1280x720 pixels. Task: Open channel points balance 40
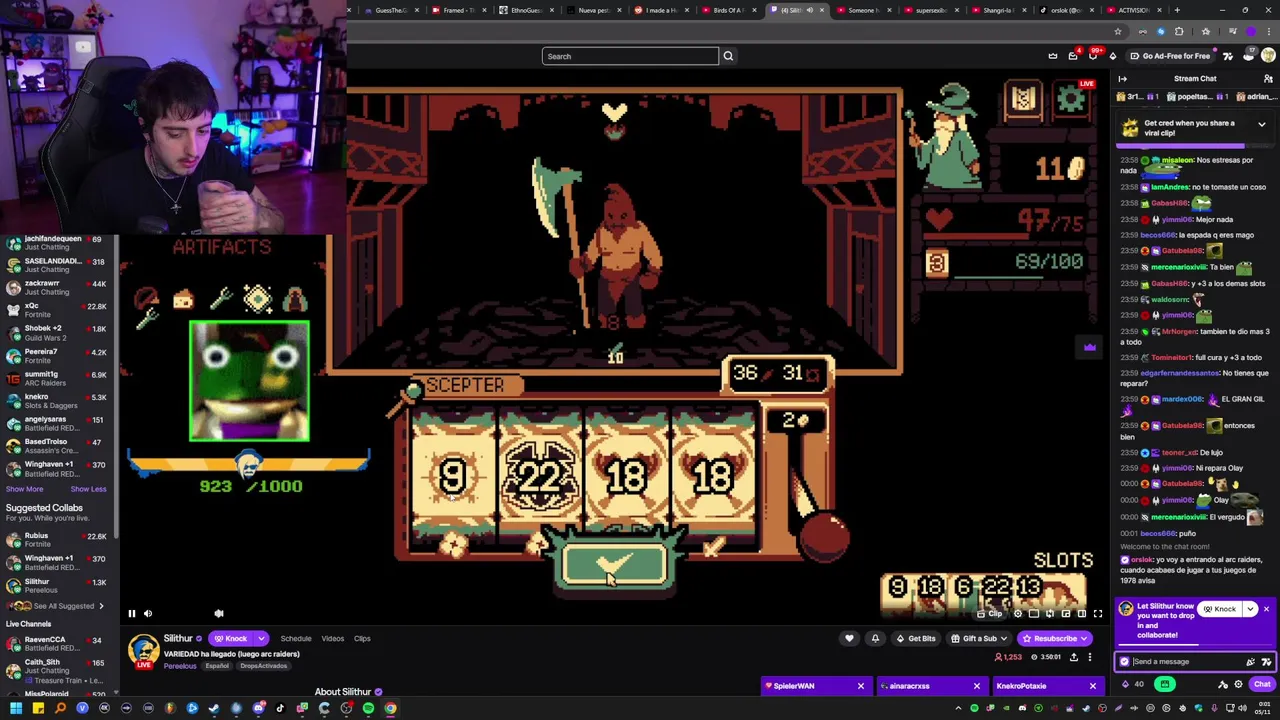1133,684
